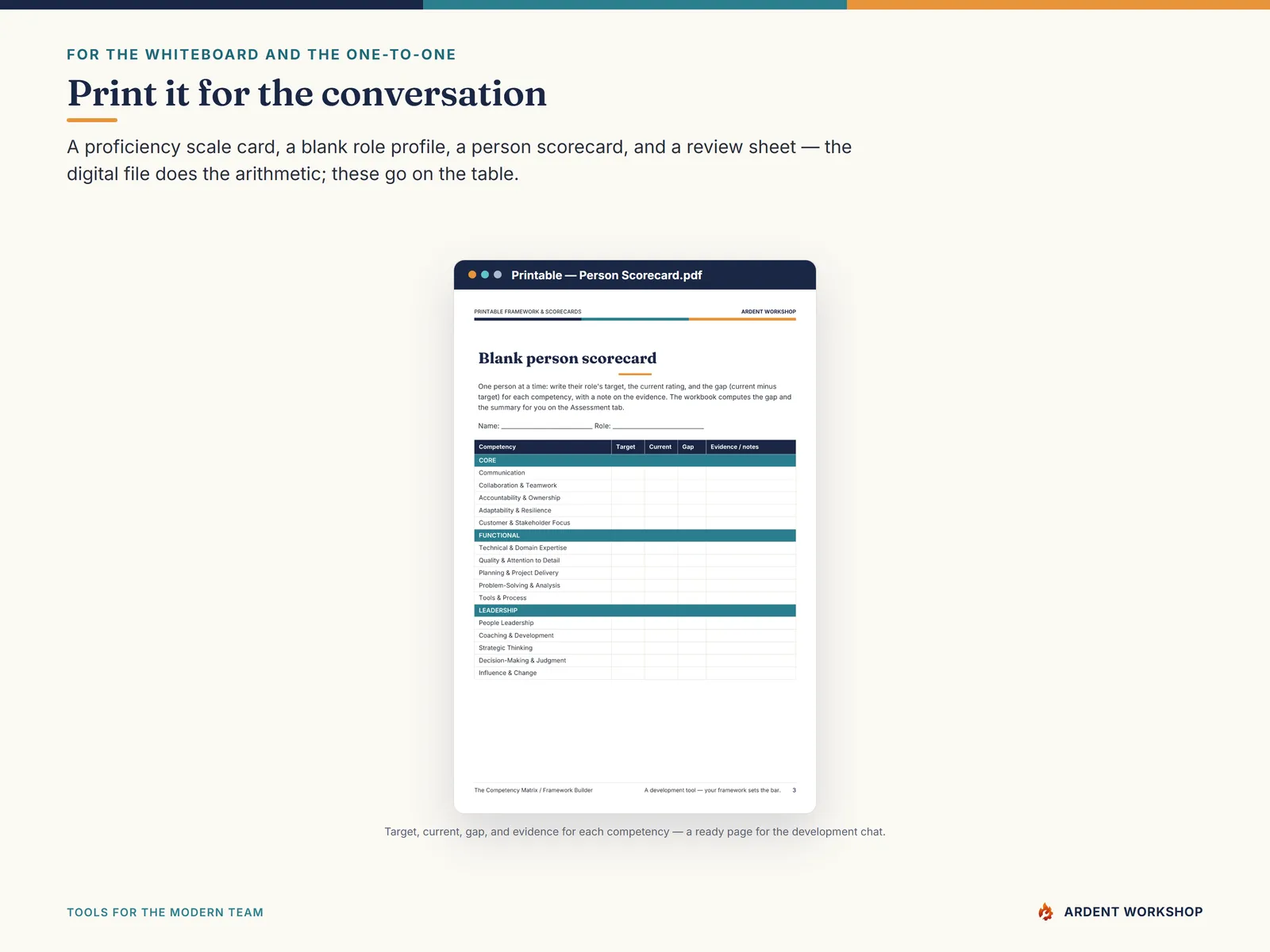The image size is (1270, 952).
Task: Click the Role blank line field
Action: (x=658, y=426)
